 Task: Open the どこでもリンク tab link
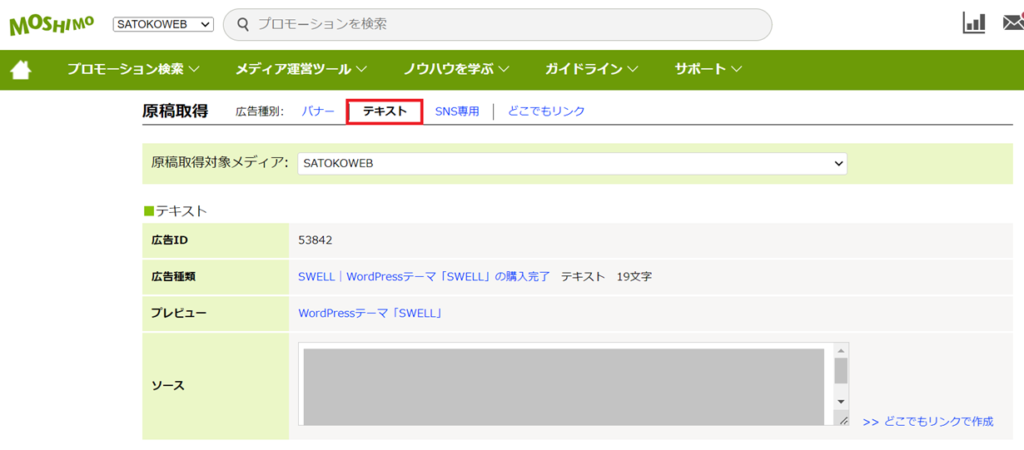click(546, 112)
